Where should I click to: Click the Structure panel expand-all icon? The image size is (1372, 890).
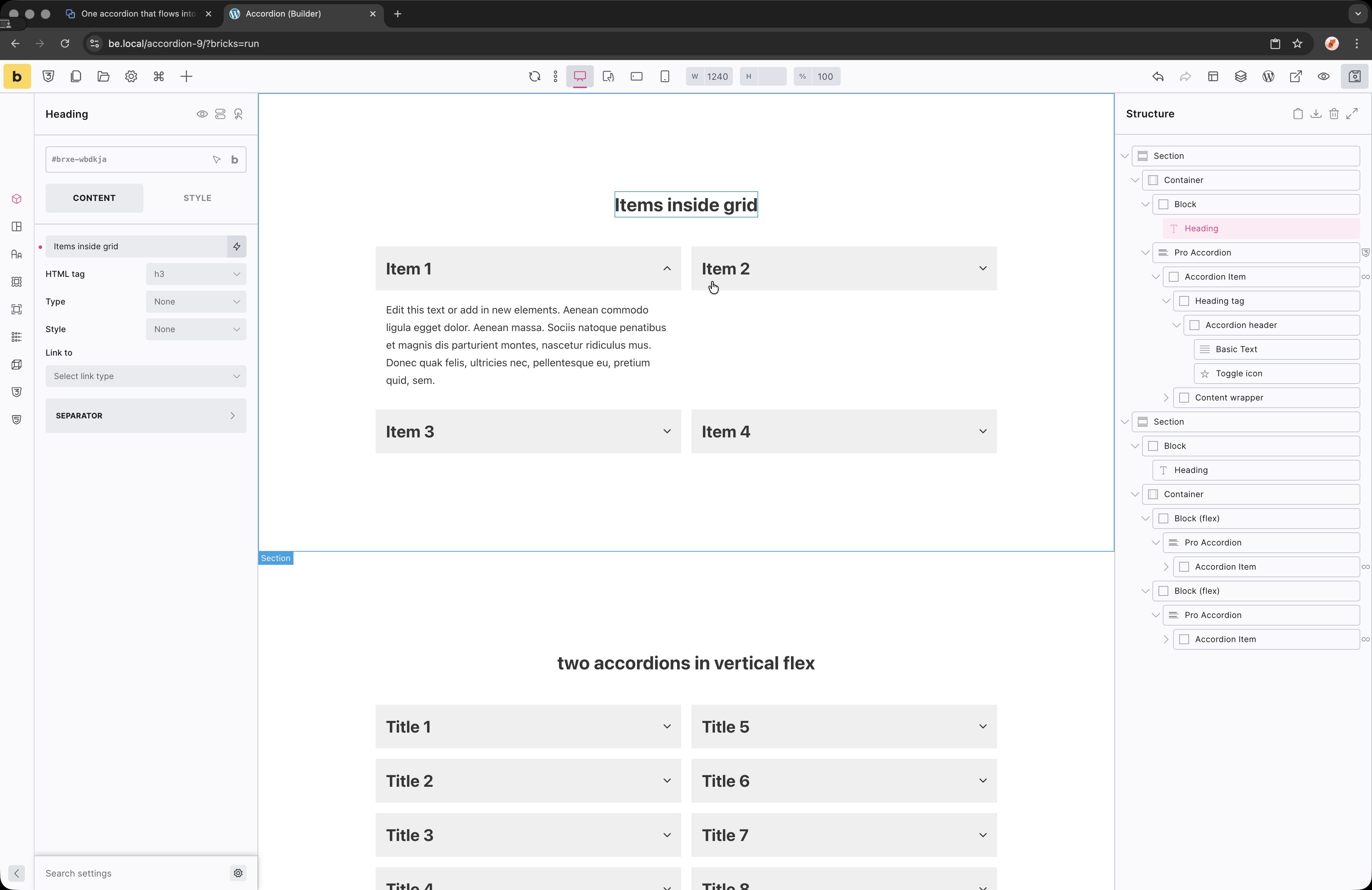(x=1352, y=114)
